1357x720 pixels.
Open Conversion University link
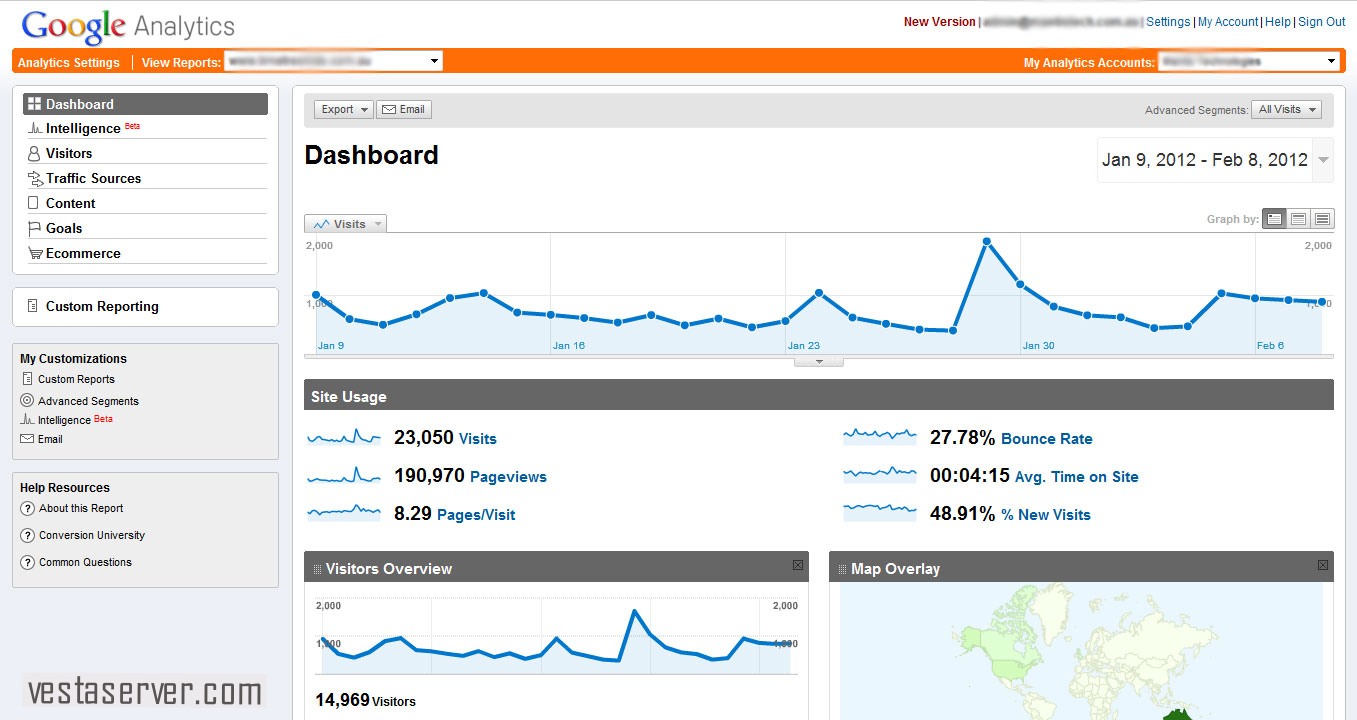pos(92,535)
